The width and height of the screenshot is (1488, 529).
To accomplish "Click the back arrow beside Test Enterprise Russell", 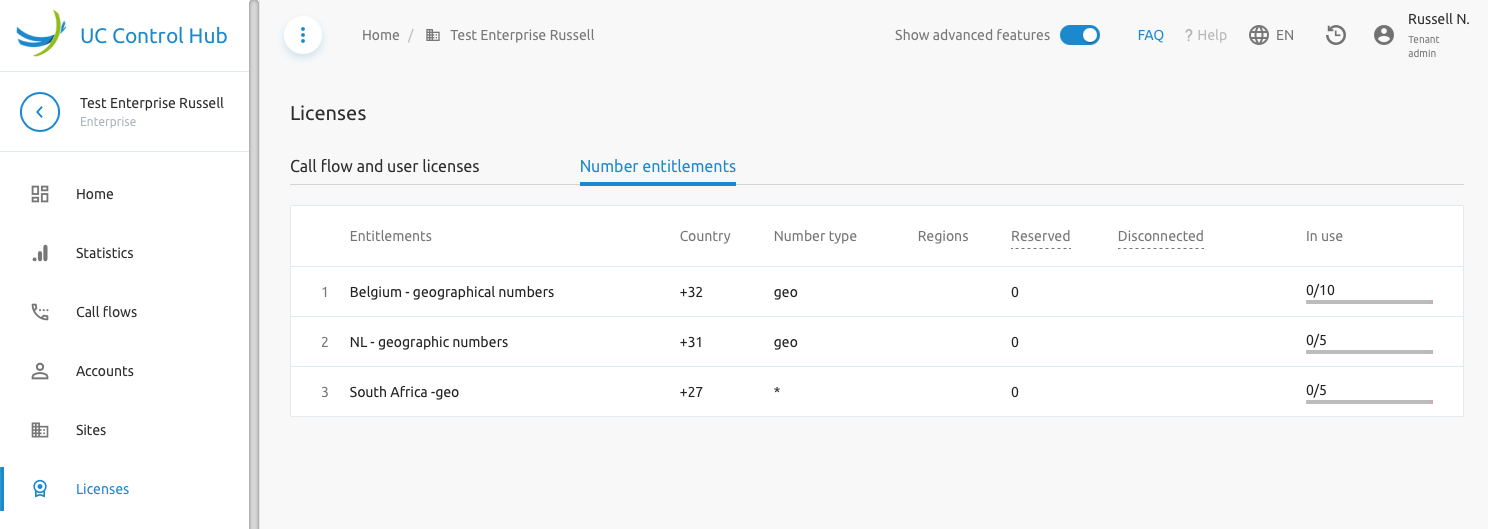I will [40, 112].
